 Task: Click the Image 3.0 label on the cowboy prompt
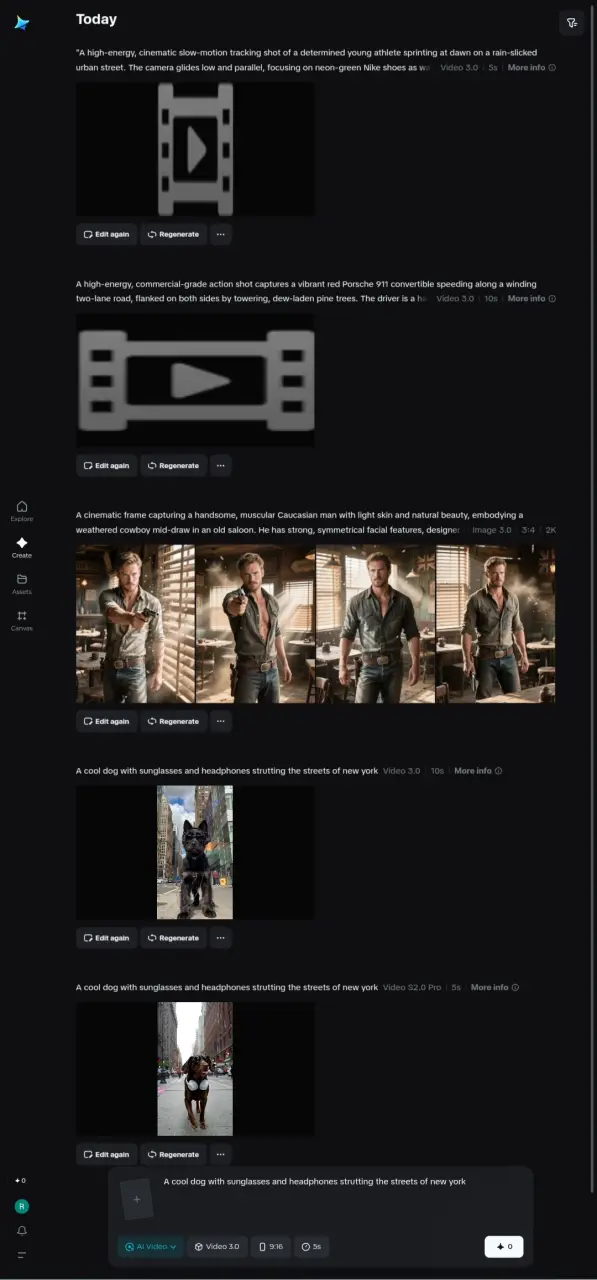click(x=491, y=530)
